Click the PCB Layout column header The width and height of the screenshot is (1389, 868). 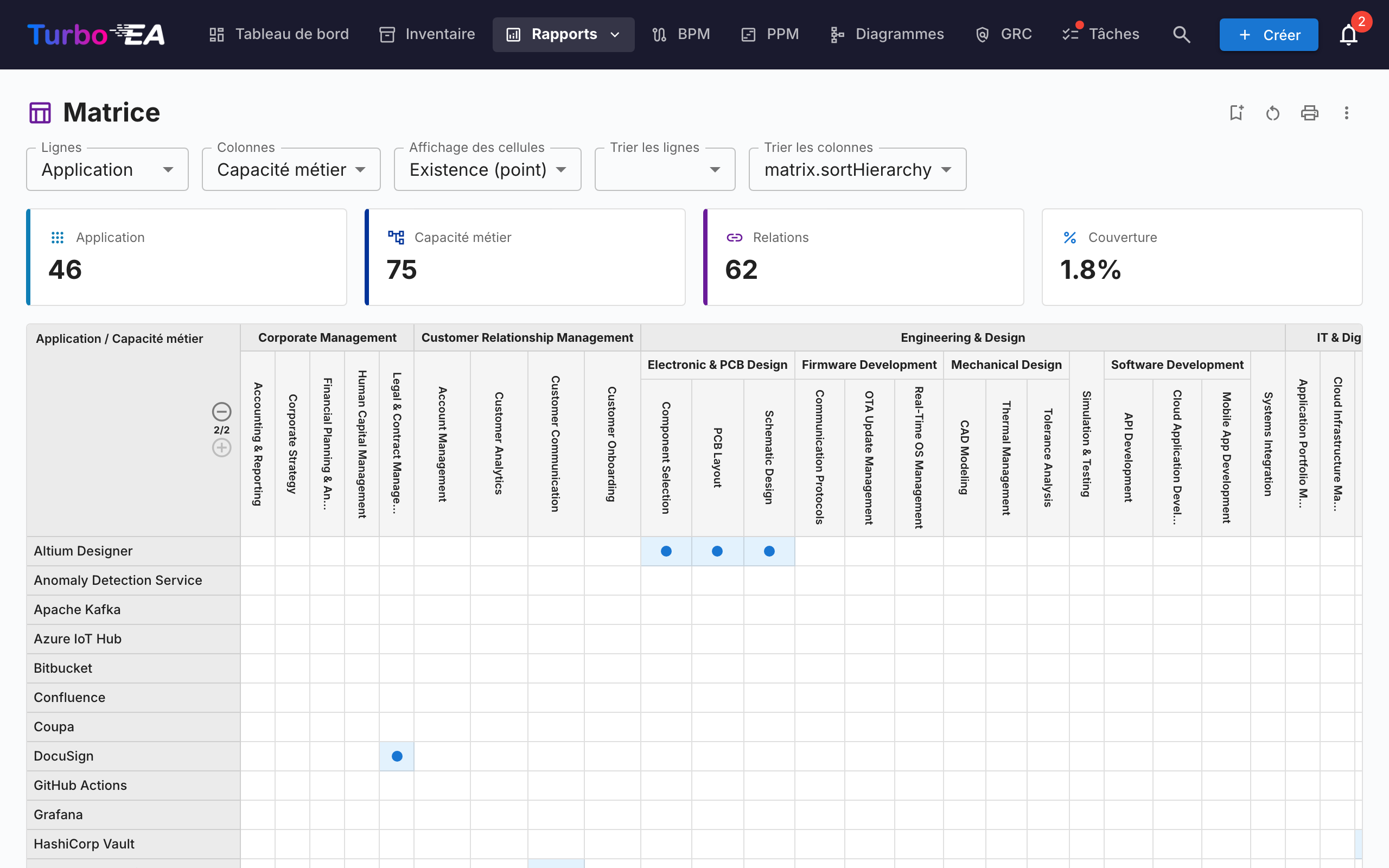pyautogui.click(x=717, y=457)
